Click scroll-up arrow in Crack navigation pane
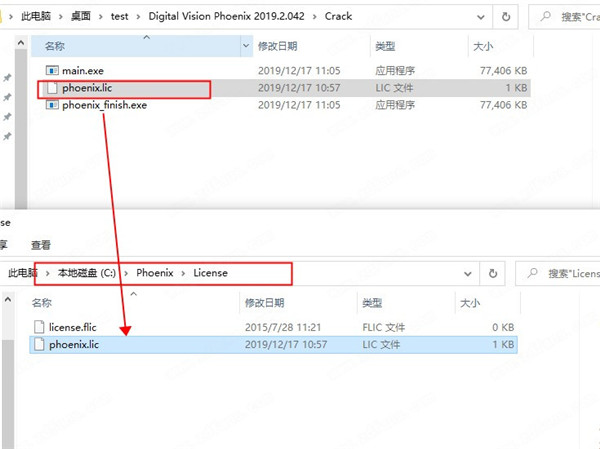The width and height of the screenshot is (600, 449). coord(21,42)
